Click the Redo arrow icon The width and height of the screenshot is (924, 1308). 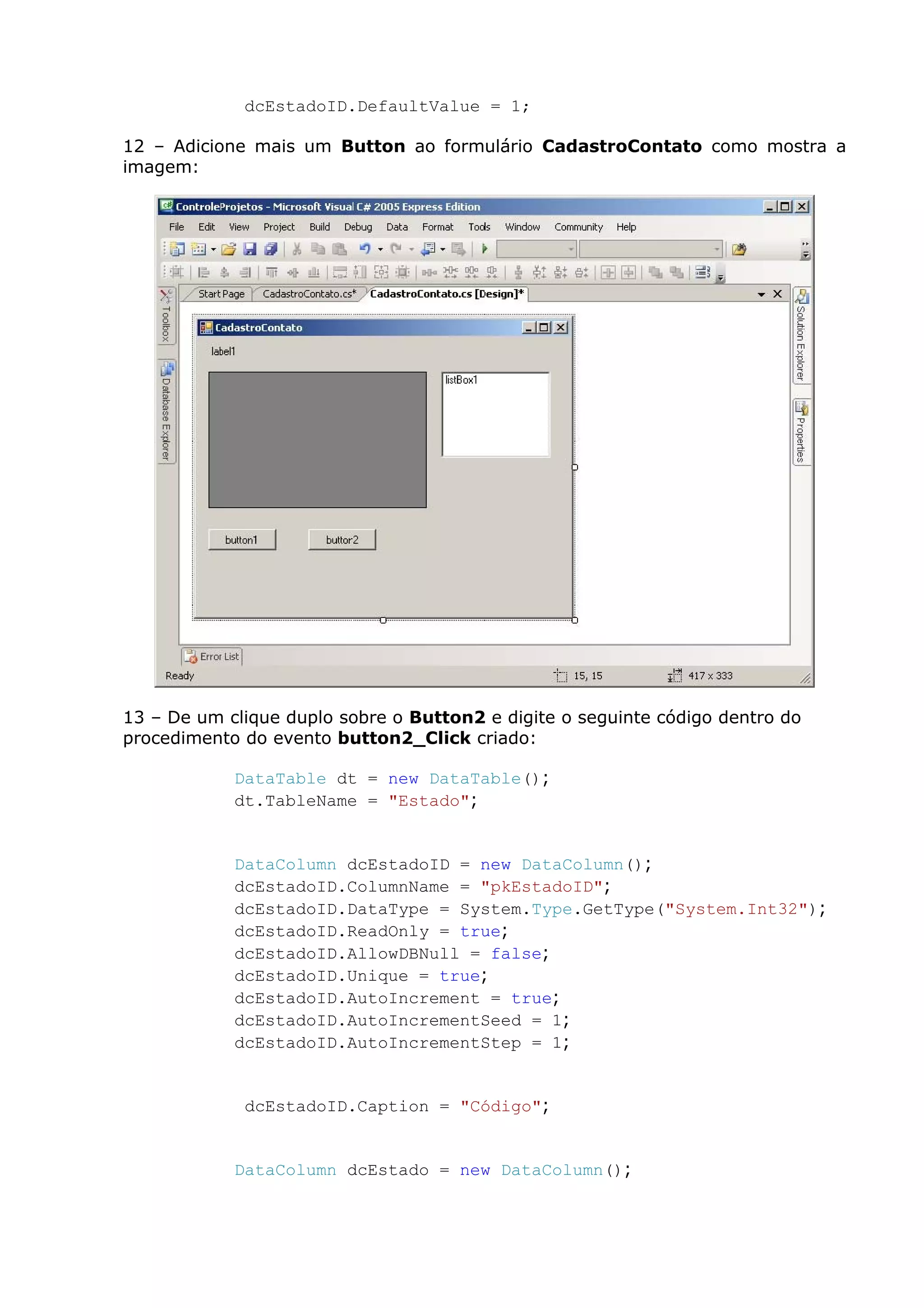pyautogui.click(x=396, y=249)
